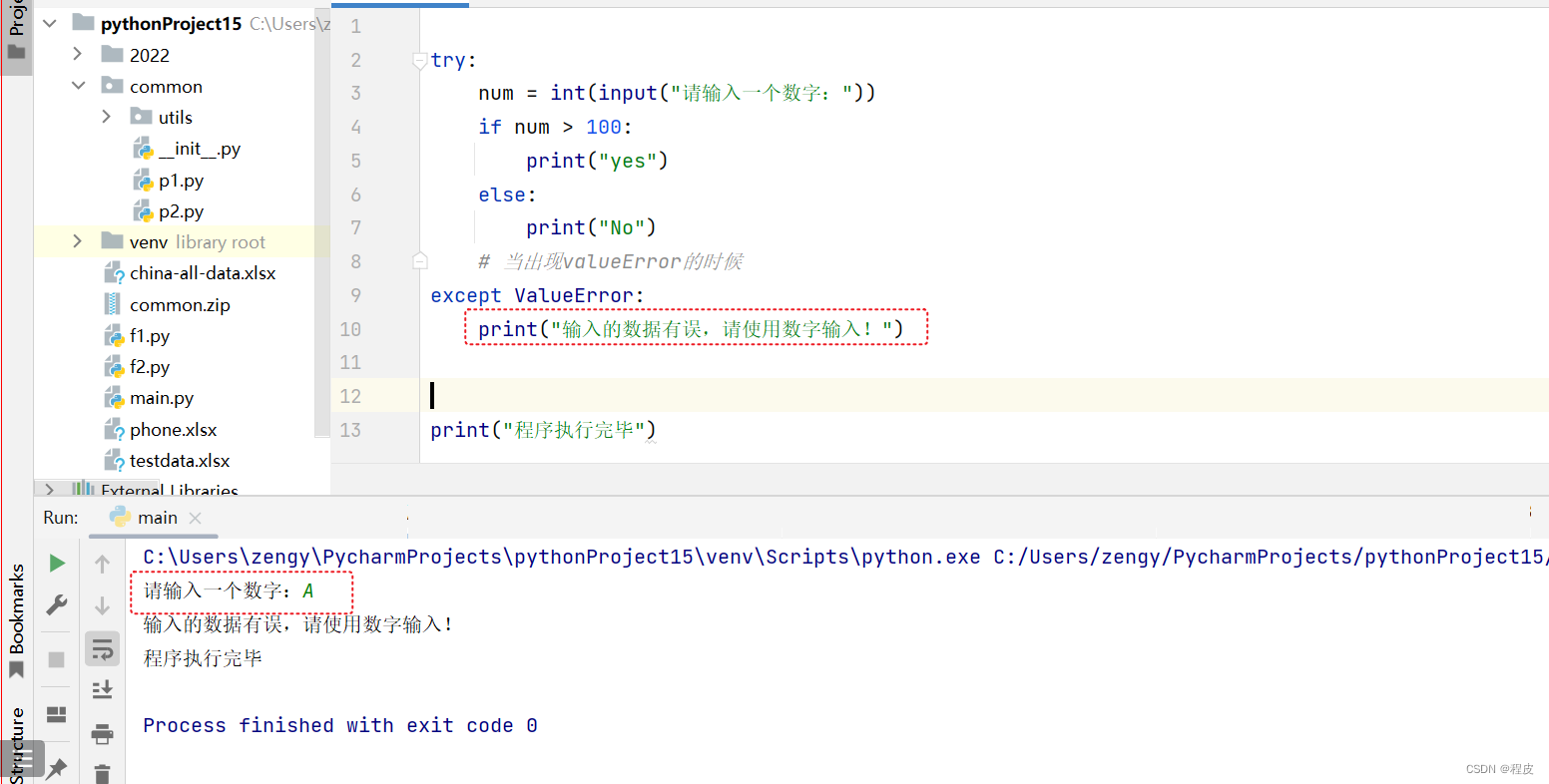1549x784 pixels.
Task: Open the Bookmarks tool window
Action: point(16,620)
